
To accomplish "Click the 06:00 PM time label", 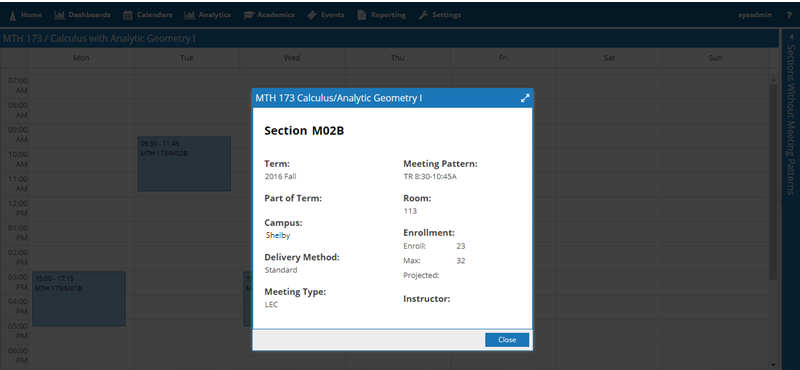I will tap(18, 355).
